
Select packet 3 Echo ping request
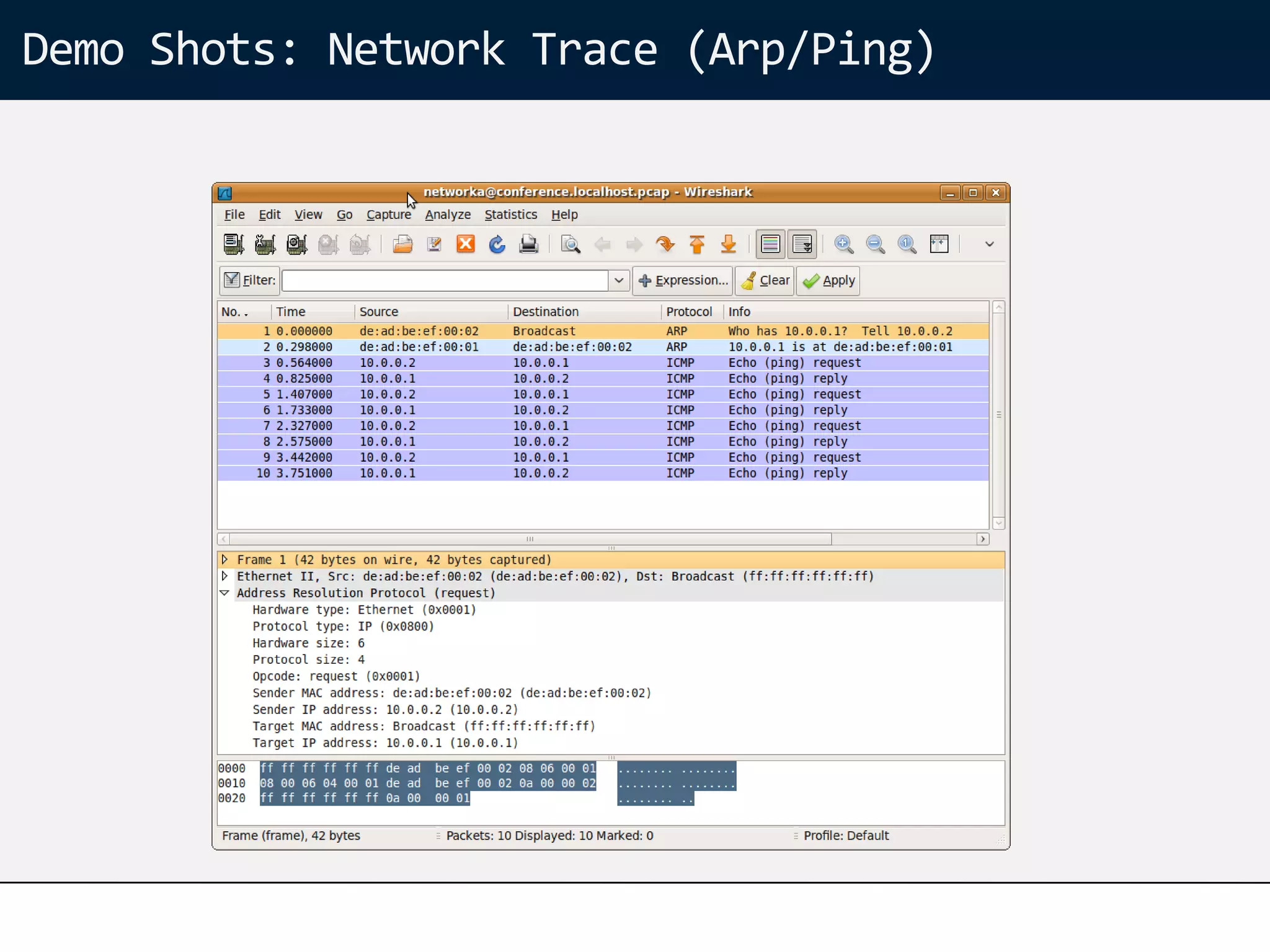[603, 363]
